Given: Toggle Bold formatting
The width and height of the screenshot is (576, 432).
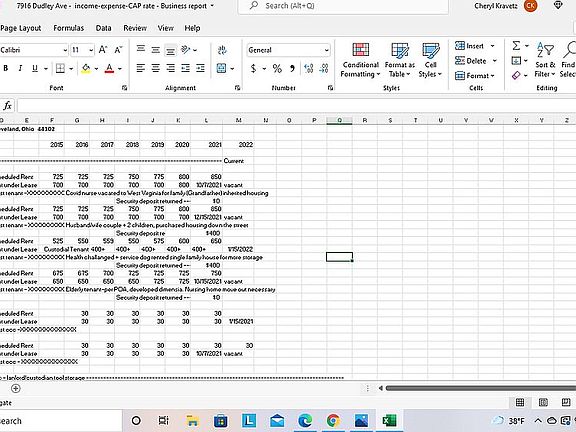Looking at the screenshot, I should coord(6,68).
